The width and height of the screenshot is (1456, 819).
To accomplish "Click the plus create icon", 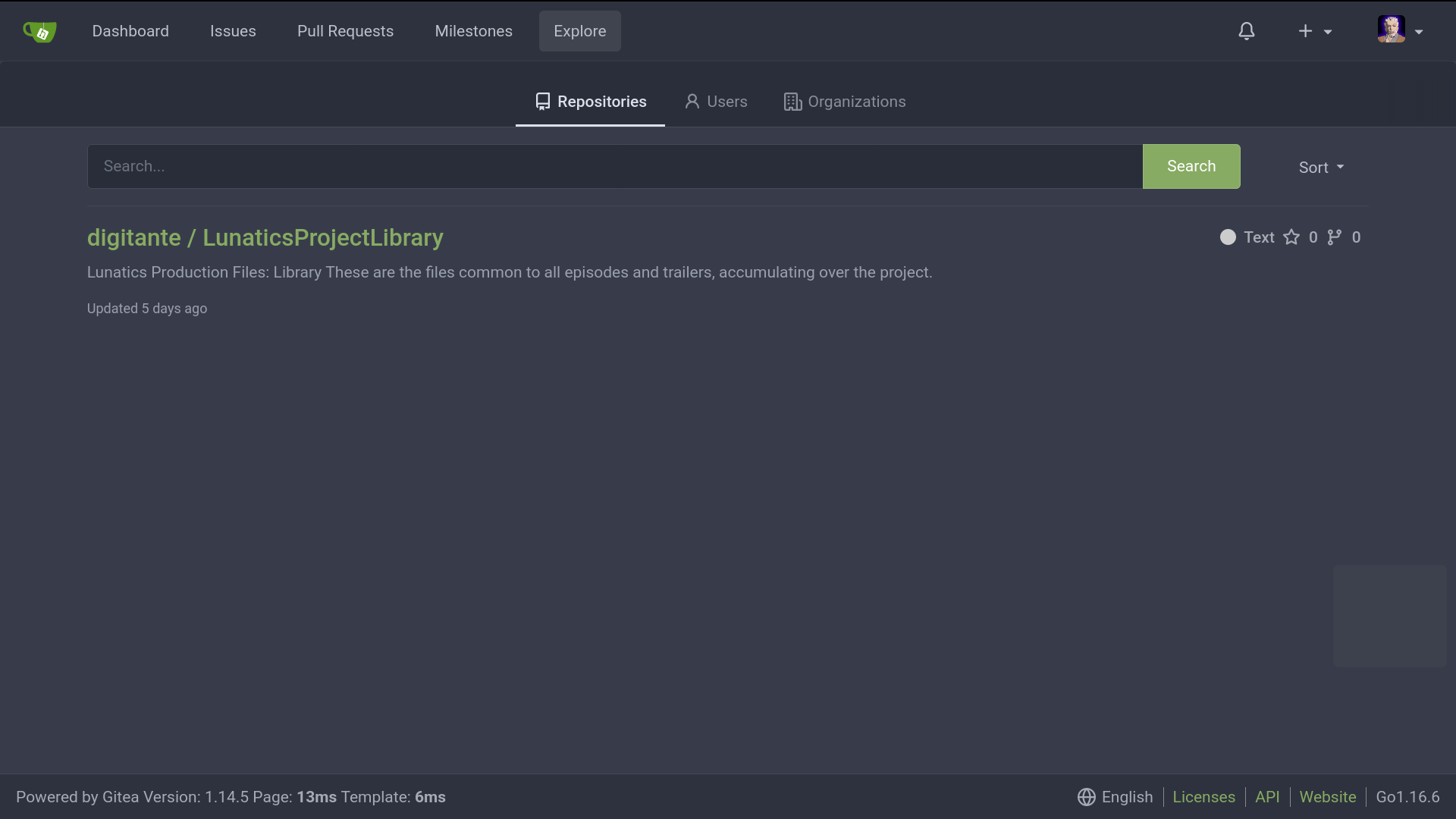I will 1305,31.
